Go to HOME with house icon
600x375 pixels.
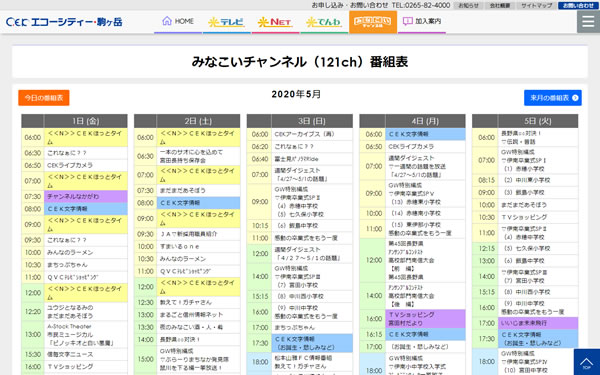(x=178, y=21)
